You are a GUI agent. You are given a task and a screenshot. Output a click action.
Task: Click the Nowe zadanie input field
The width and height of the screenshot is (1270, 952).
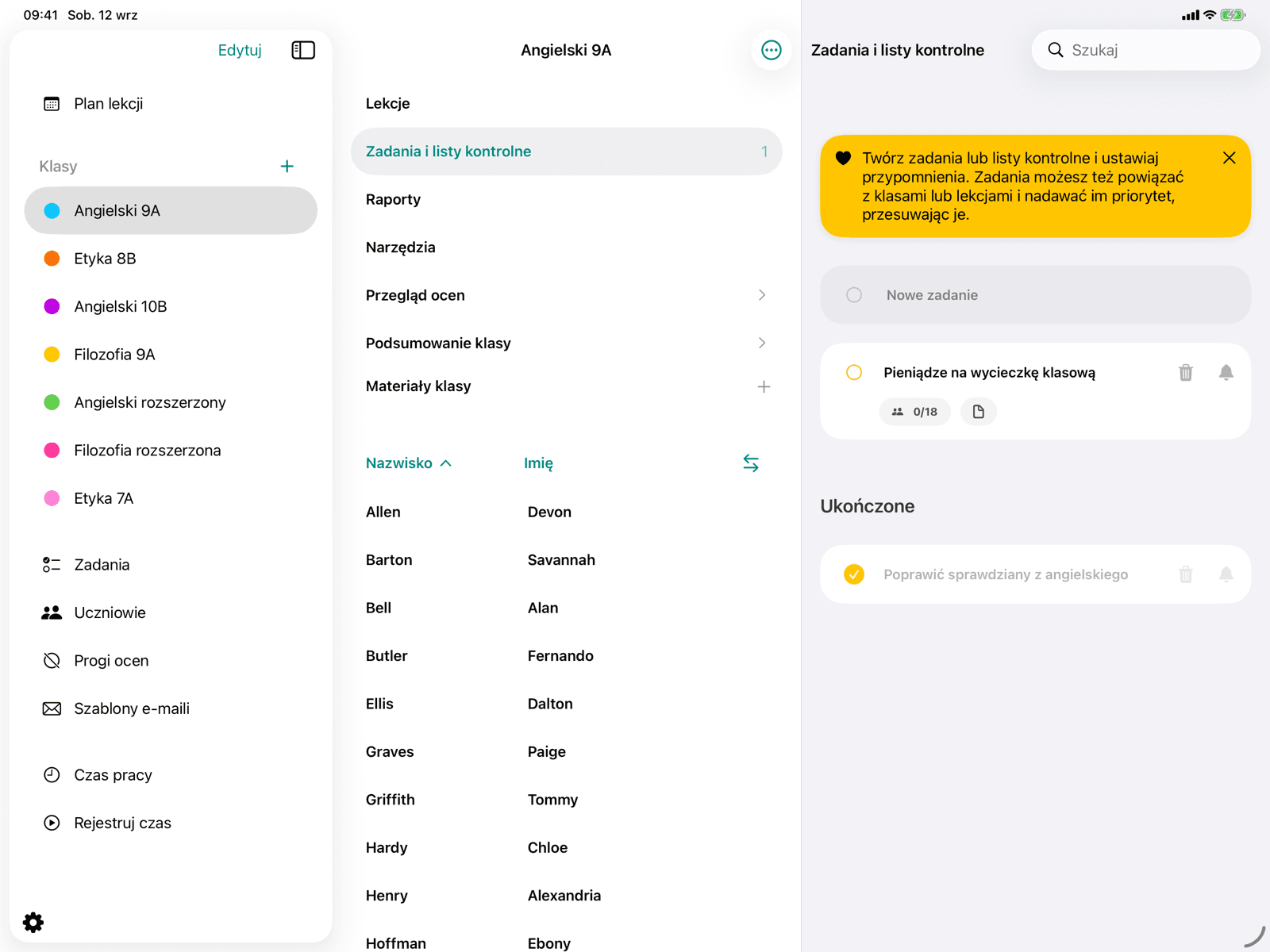click(1036, 295)
